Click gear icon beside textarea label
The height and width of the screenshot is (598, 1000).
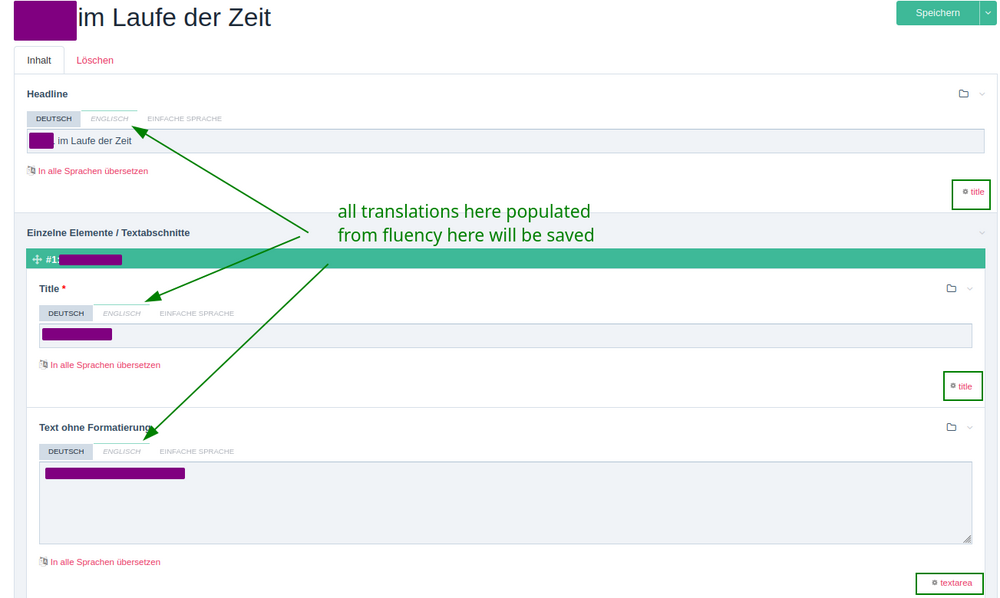pos(934,582)
